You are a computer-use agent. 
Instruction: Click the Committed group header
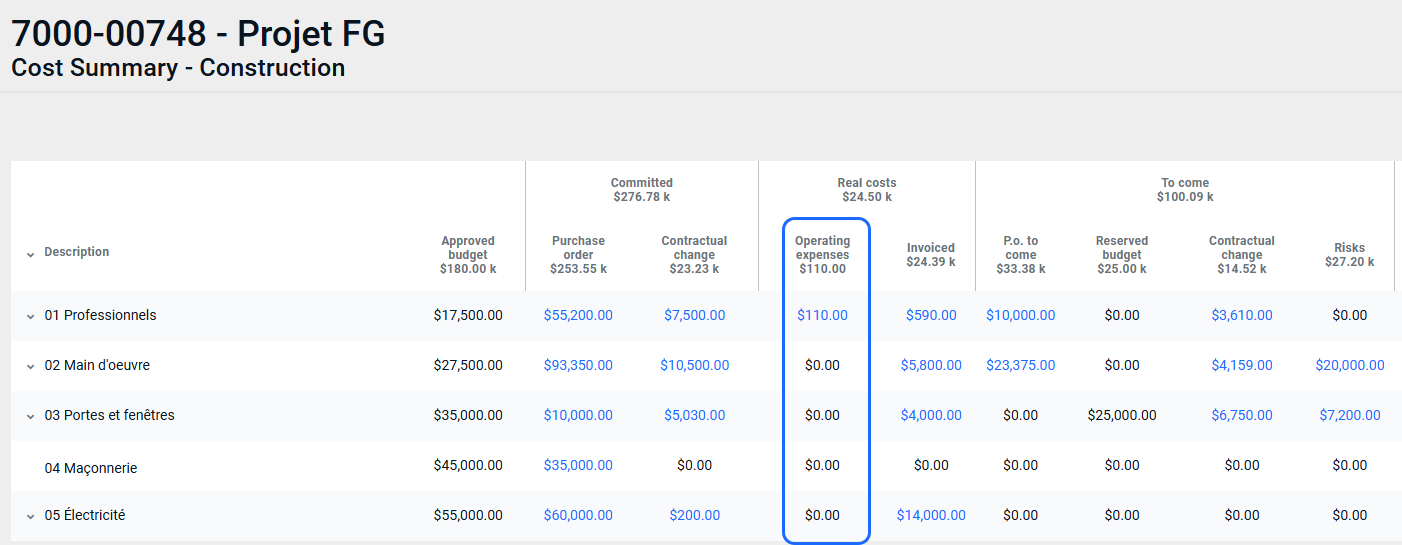click(642, 190)
